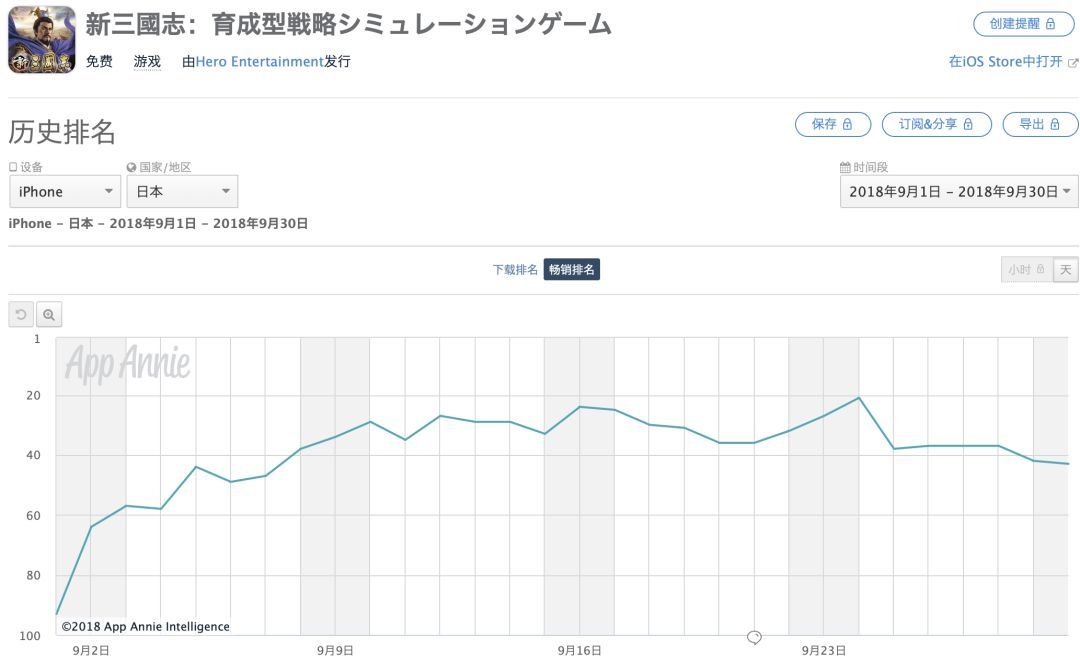Select the 畅销排名 tab
This screenshot has width=1080, height=661.
(x=572, y=270)
